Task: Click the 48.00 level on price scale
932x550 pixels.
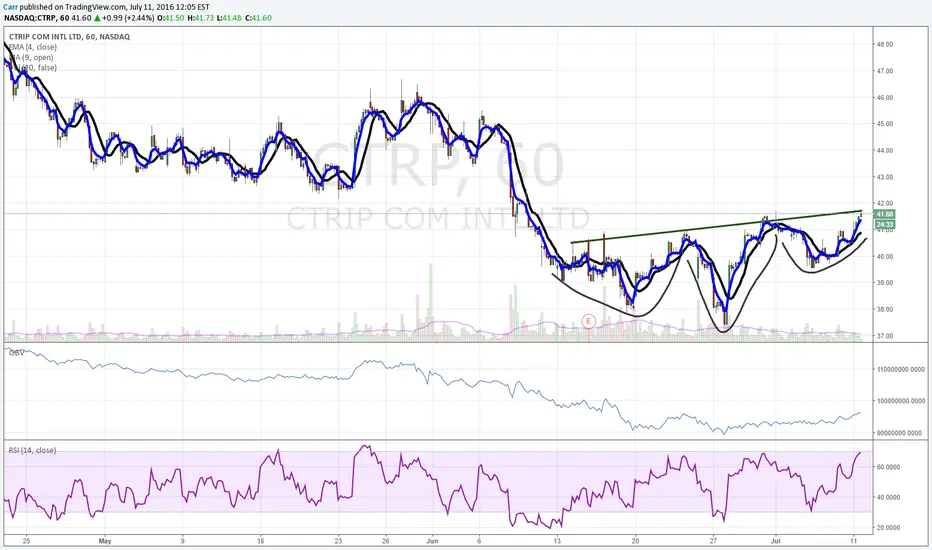Action: coord(884,44)
